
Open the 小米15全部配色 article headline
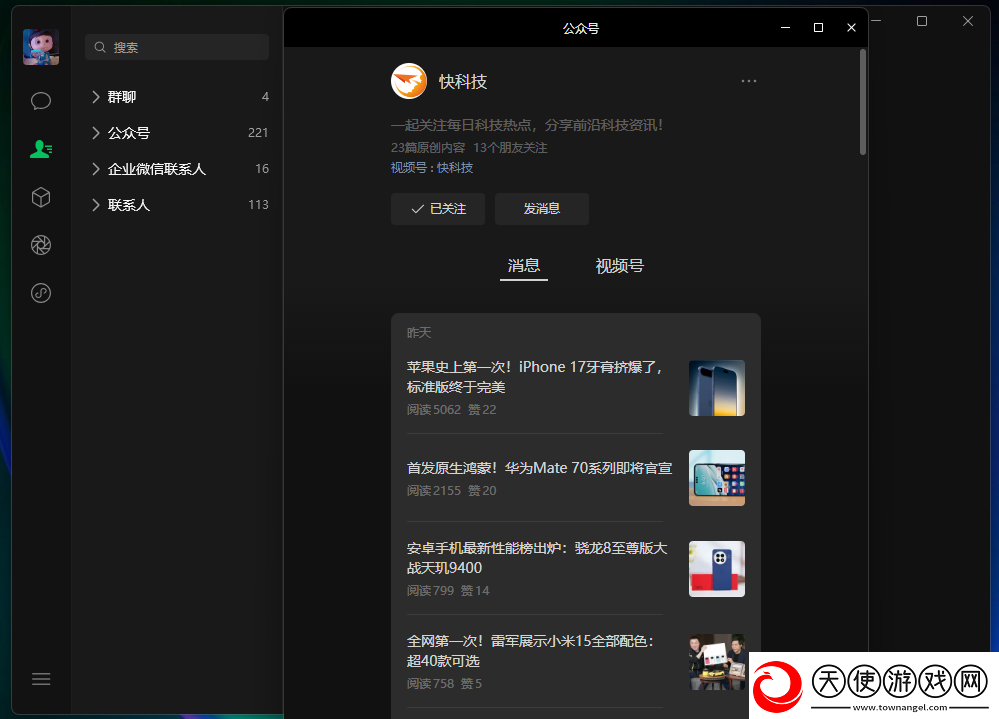[x=530, y=650]
